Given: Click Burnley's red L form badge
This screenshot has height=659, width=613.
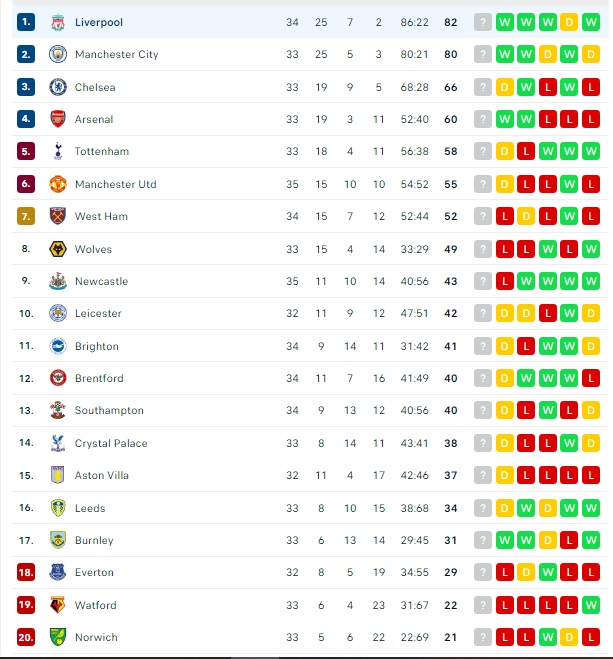Looking at the screenshot, I should pyautogui.click(x=569, y=540).
